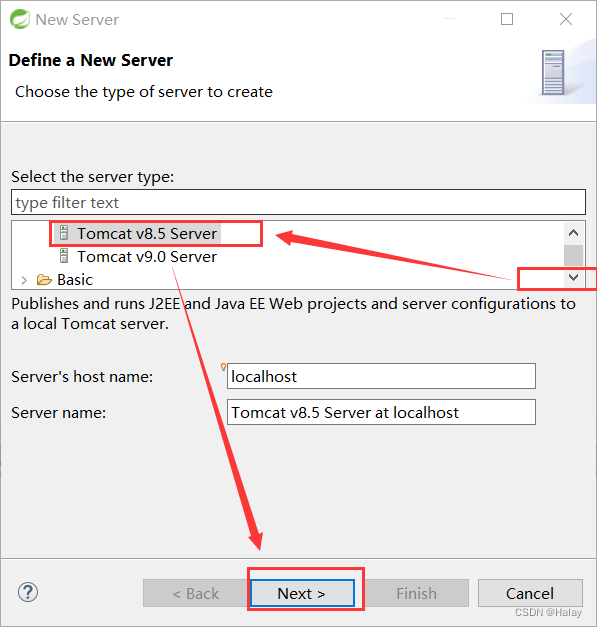Click the Finish button
Image resolution: width=597 pixels, height=627 pixels.
click(416, 593)
